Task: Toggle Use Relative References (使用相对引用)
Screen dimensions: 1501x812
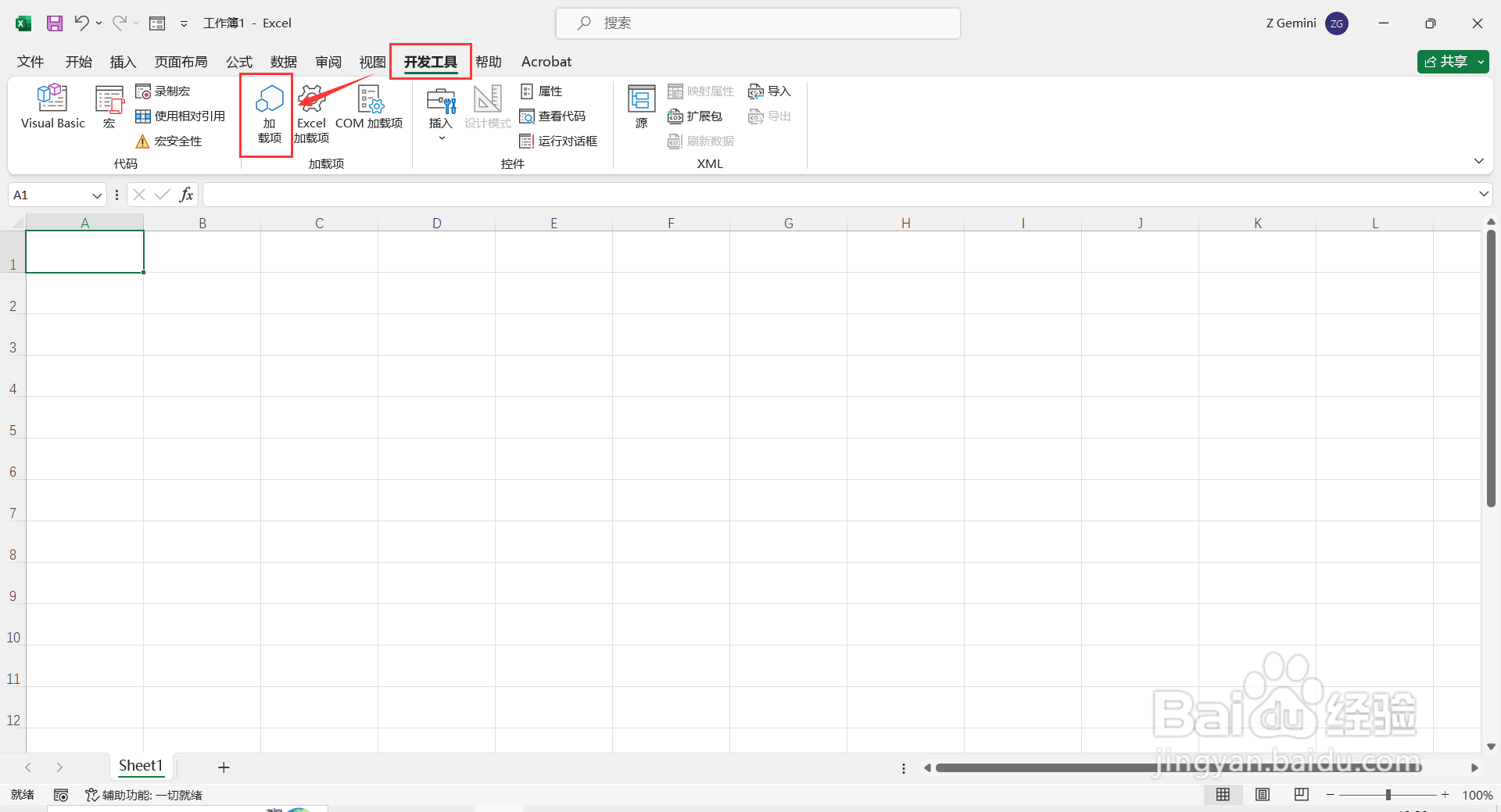Action: 180,116
